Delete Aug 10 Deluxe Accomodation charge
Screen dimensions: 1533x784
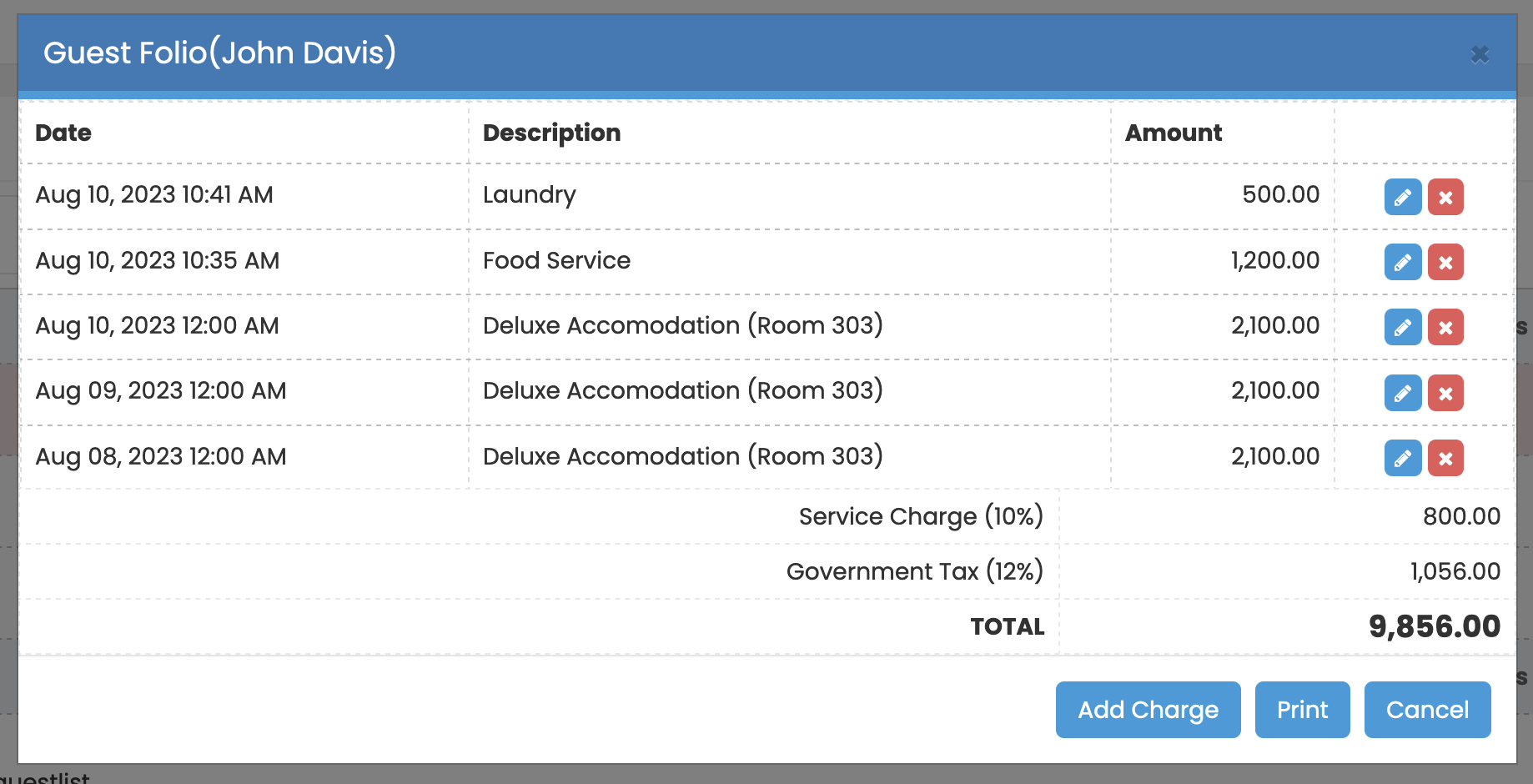(x=1445, y=328)
